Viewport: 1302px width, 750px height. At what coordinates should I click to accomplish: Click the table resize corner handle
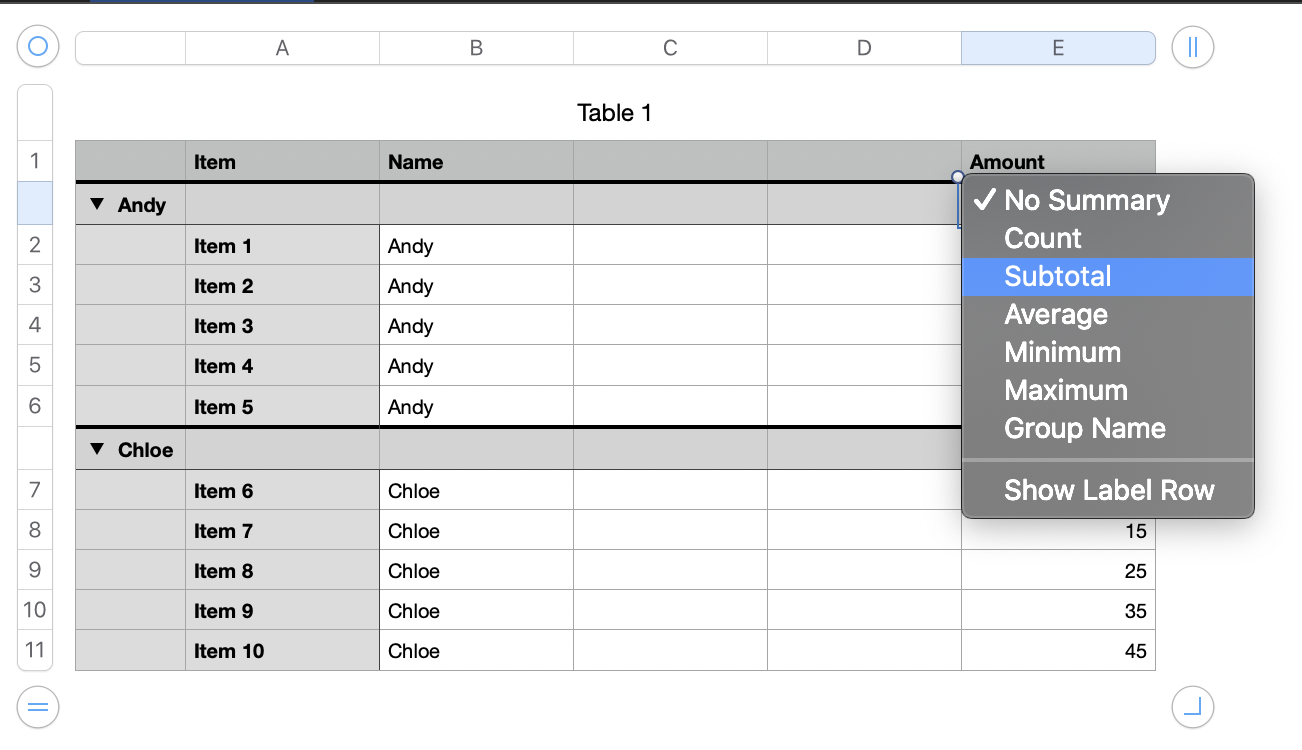coord(1192,708)
